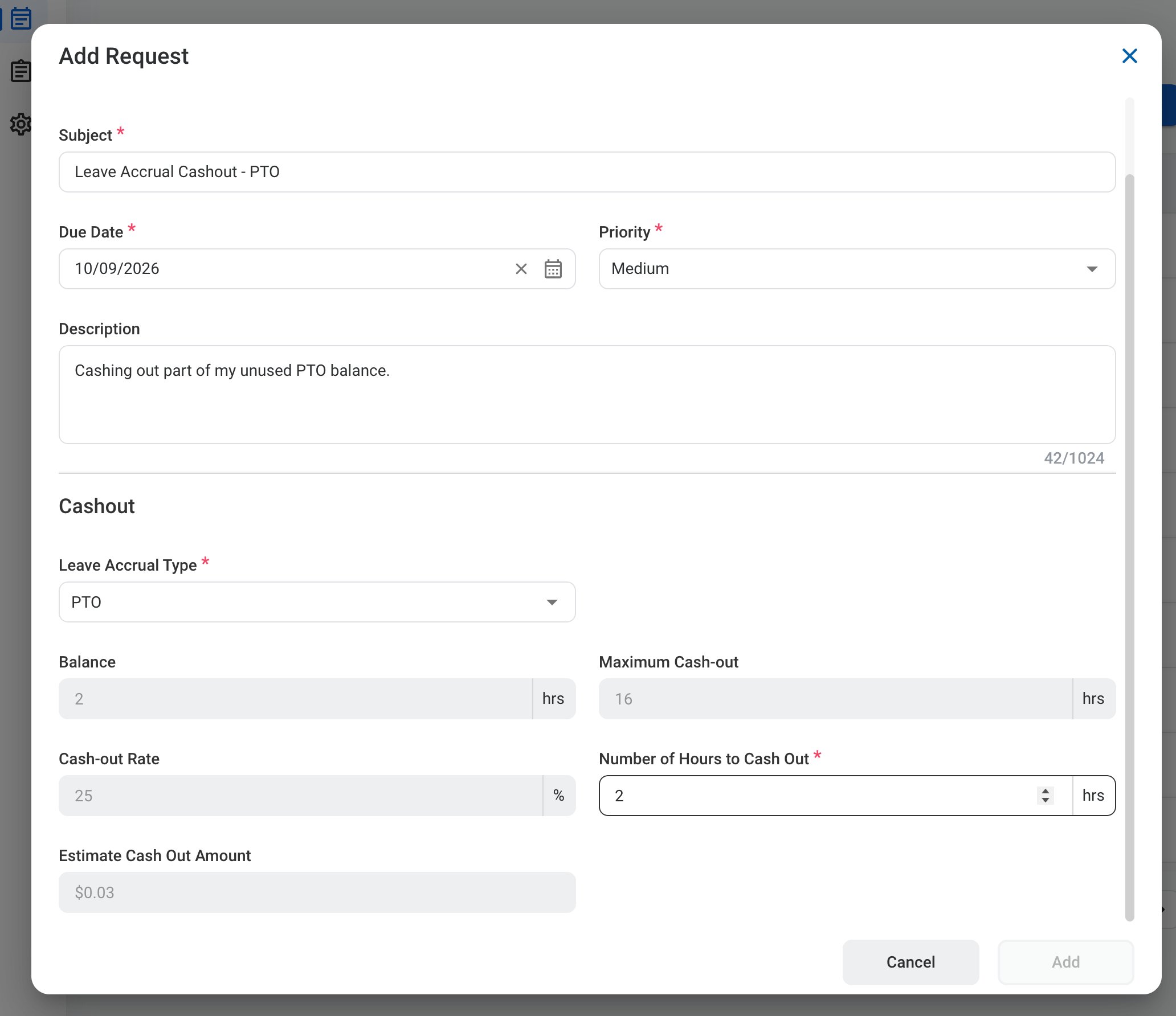
Task: Click the dialog's vertical scrollbar
Action: click(x=1129, y=547)
